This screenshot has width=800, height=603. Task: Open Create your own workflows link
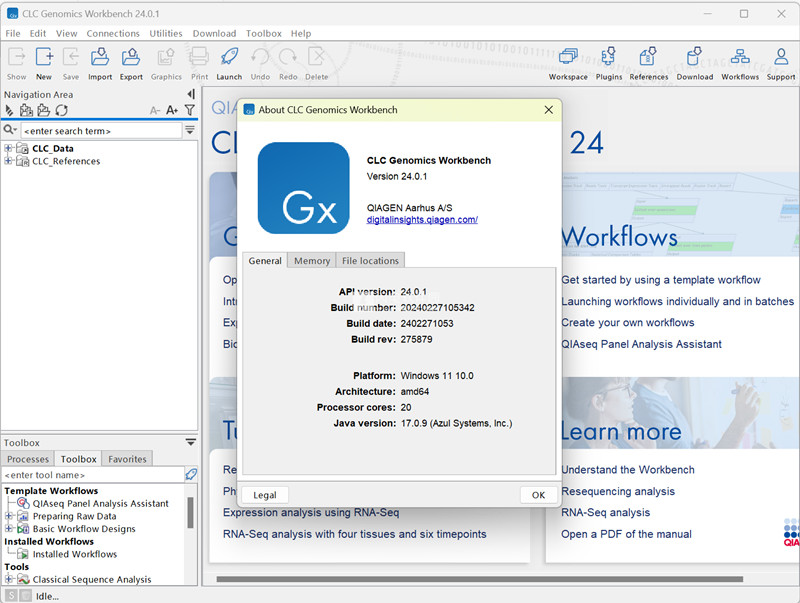(x=628, y=322)
